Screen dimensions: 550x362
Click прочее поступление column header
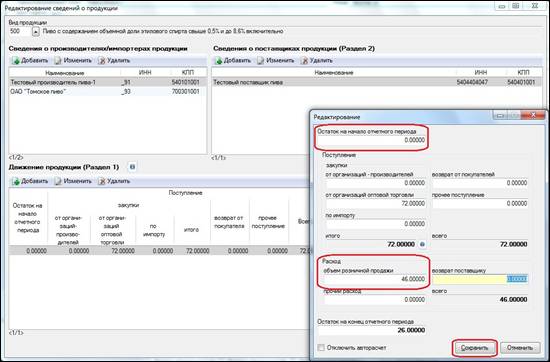(x=268, y=222)
